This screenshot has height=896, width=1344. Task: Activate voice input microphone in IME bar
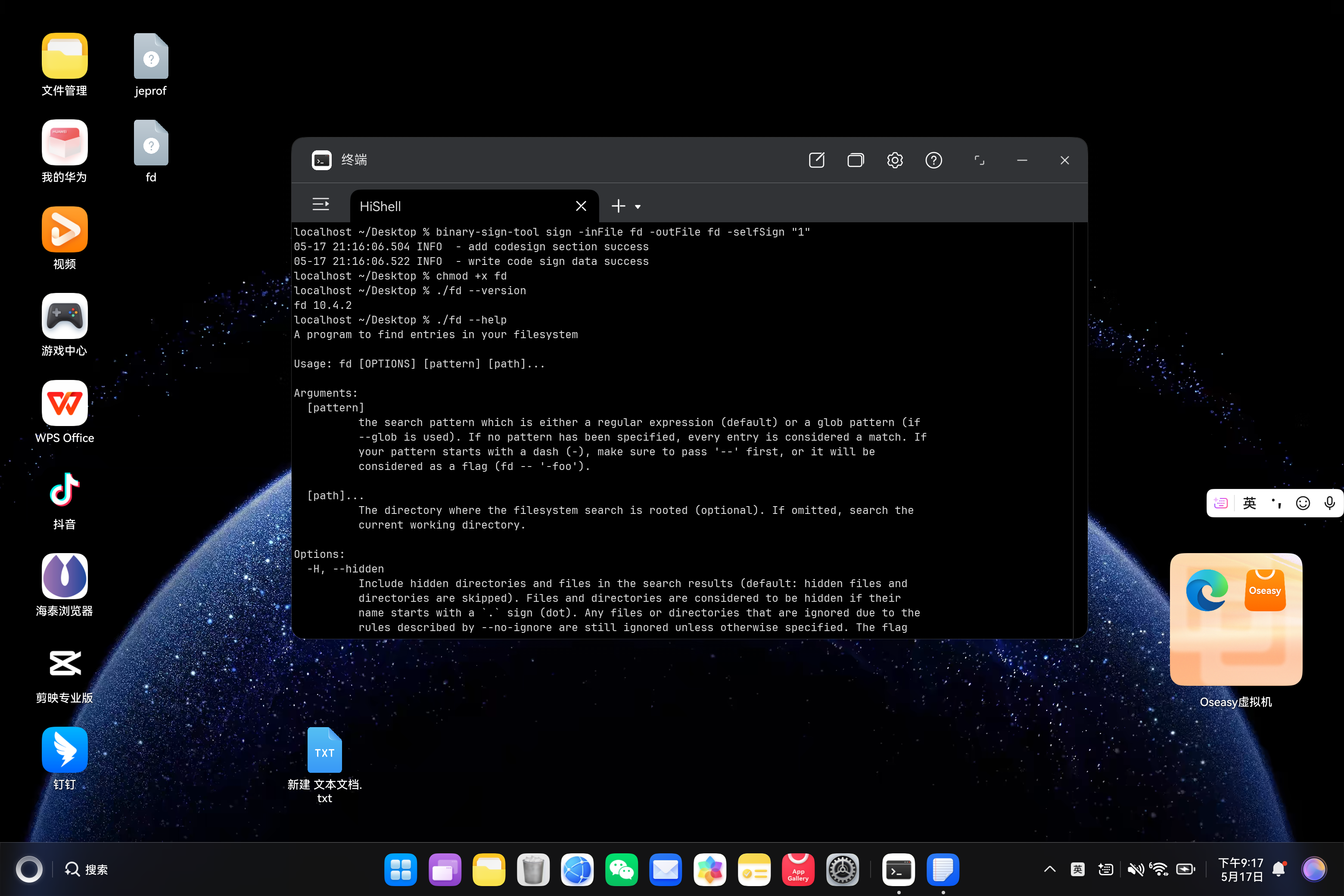[x=1330, y=503]
